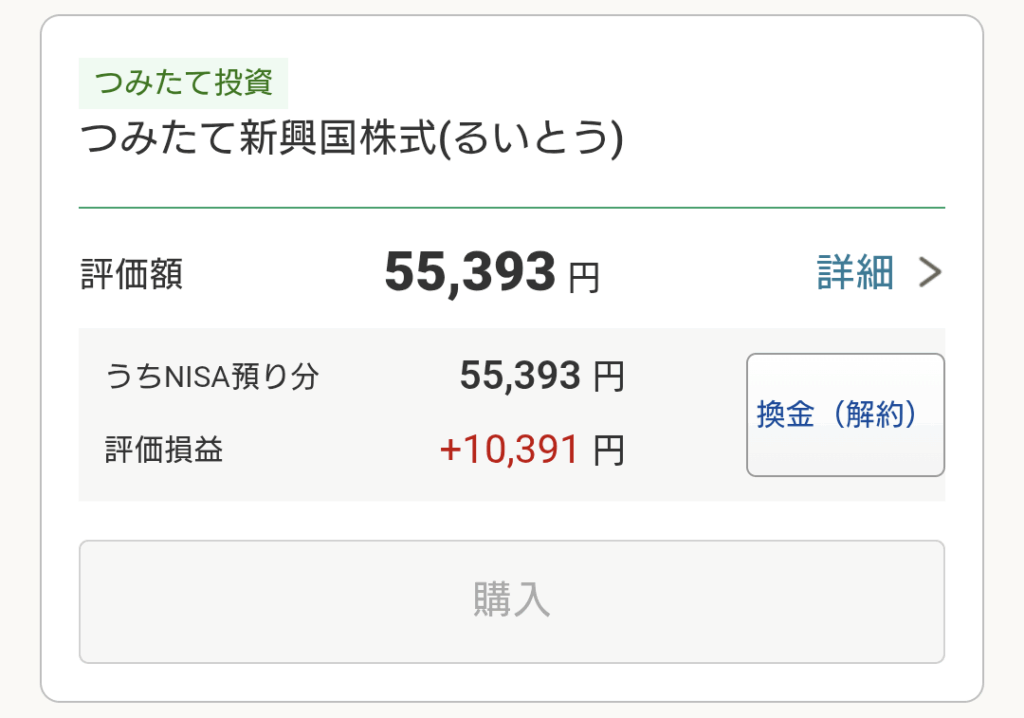The image size is (1024, 718).
Task: Click the green divider line under fund name
Action: pos(512,207)
